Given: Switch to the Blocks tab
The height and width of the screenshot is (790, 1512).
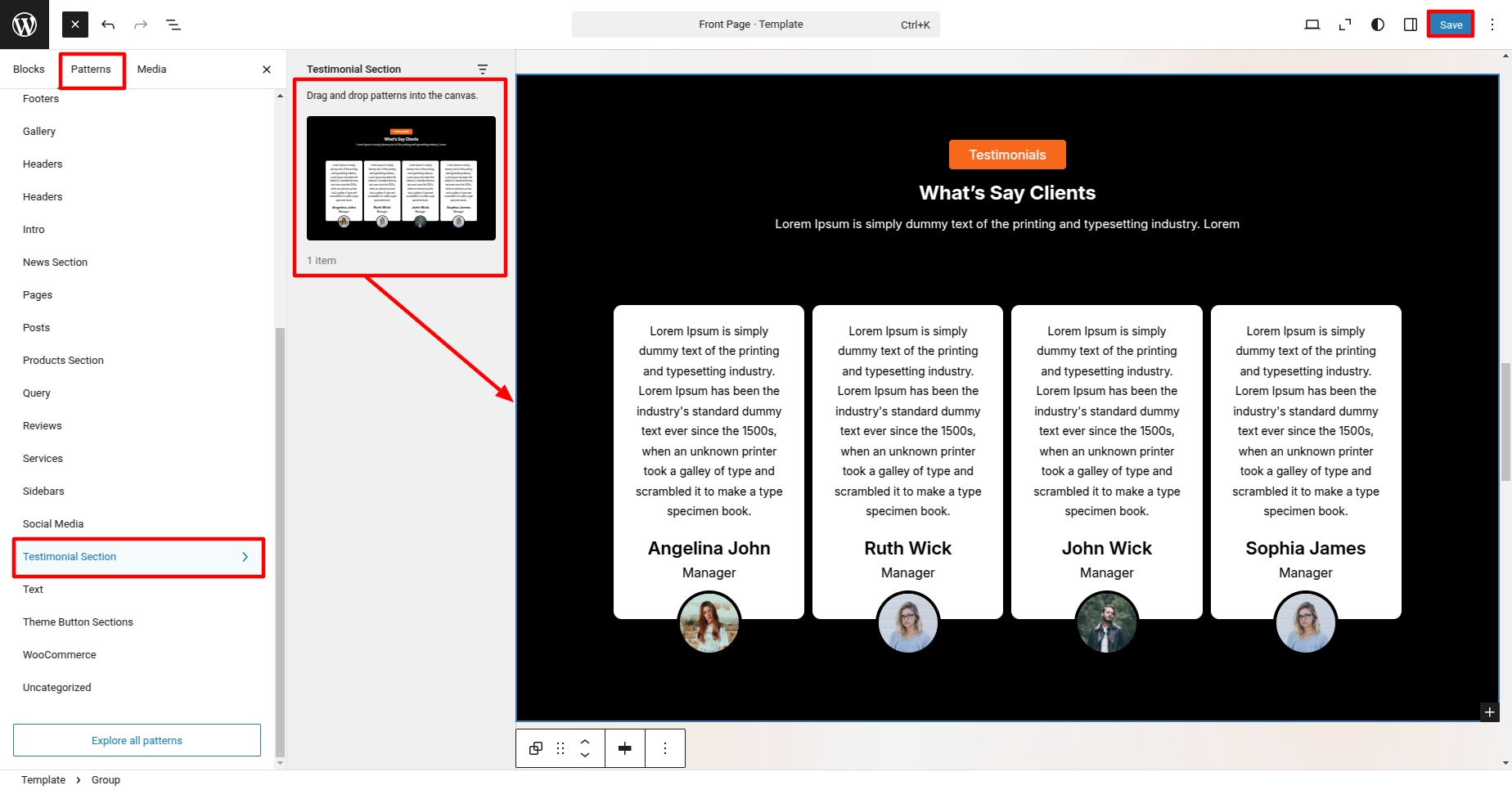Looking at the screenshot, I should (29, 70).
